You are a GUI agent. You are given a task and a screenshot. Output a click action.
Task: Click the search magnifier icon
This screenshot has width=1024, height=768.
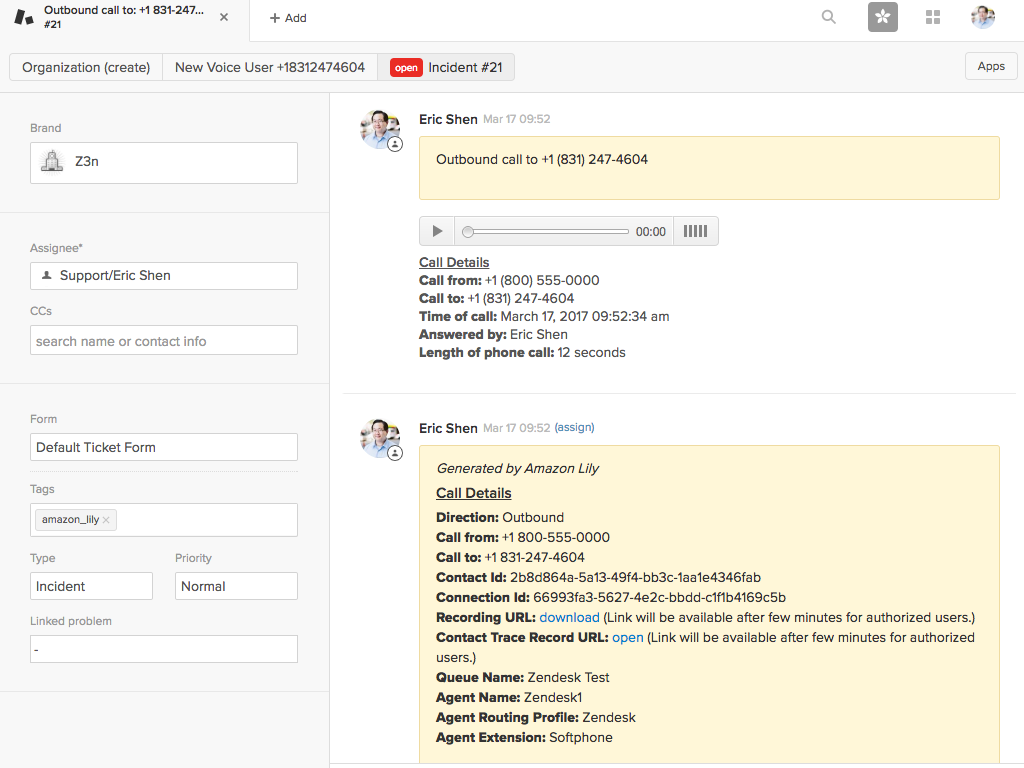[x=828, y=17]
